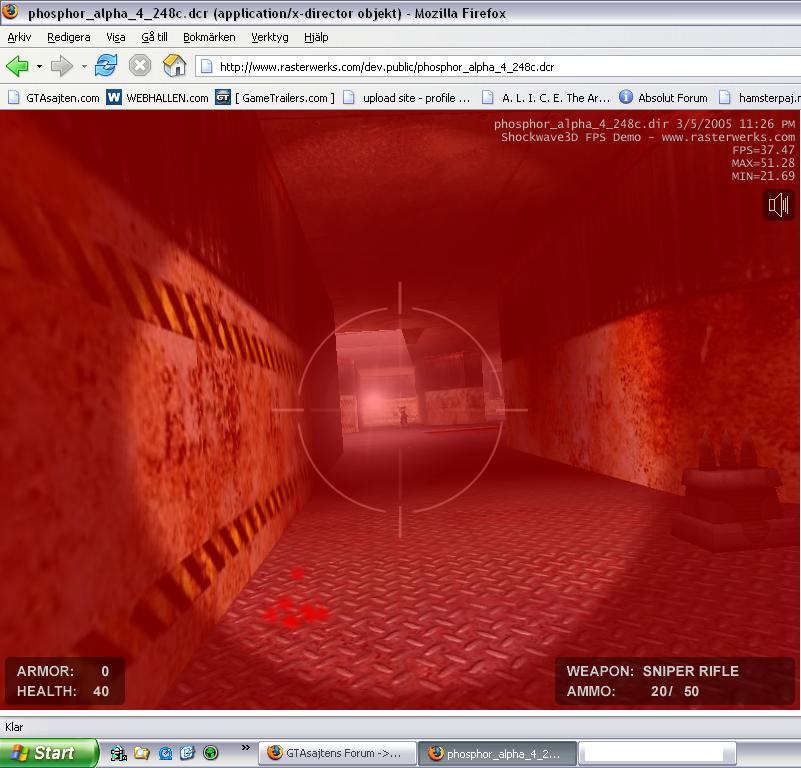
Task: Click the ARMOR value in the HUD
Action: pos(105,671)
